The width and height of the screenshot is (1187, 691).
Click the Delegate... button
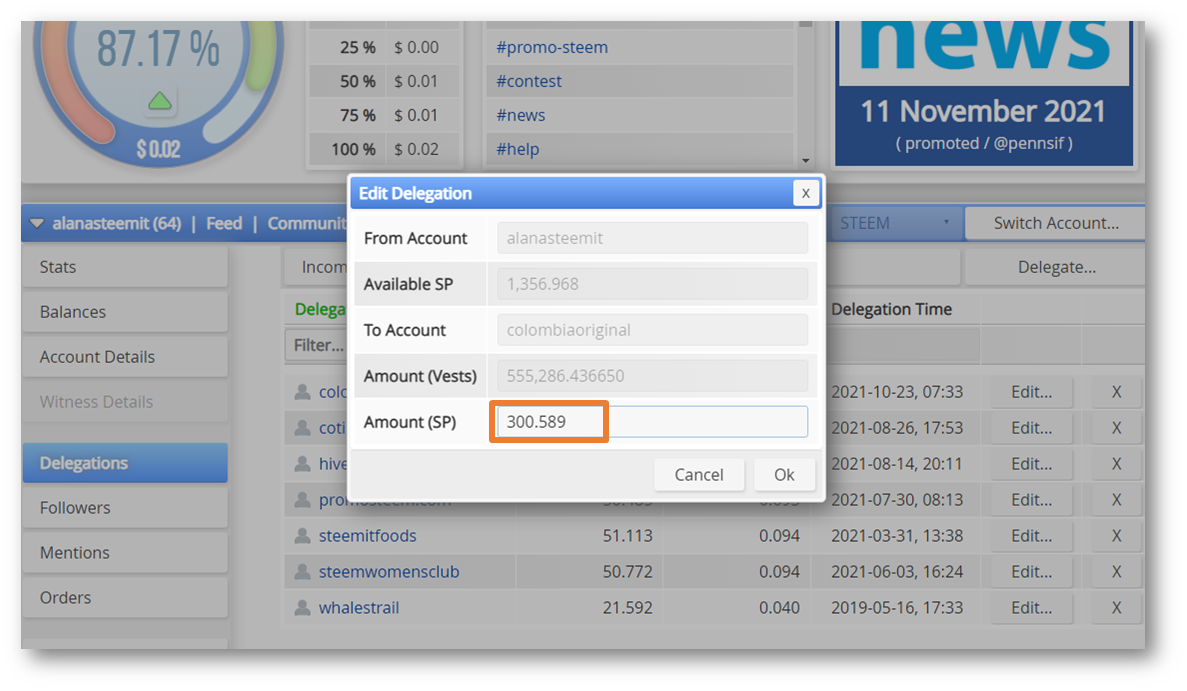pyautogui.click(x=1056, y=267)
